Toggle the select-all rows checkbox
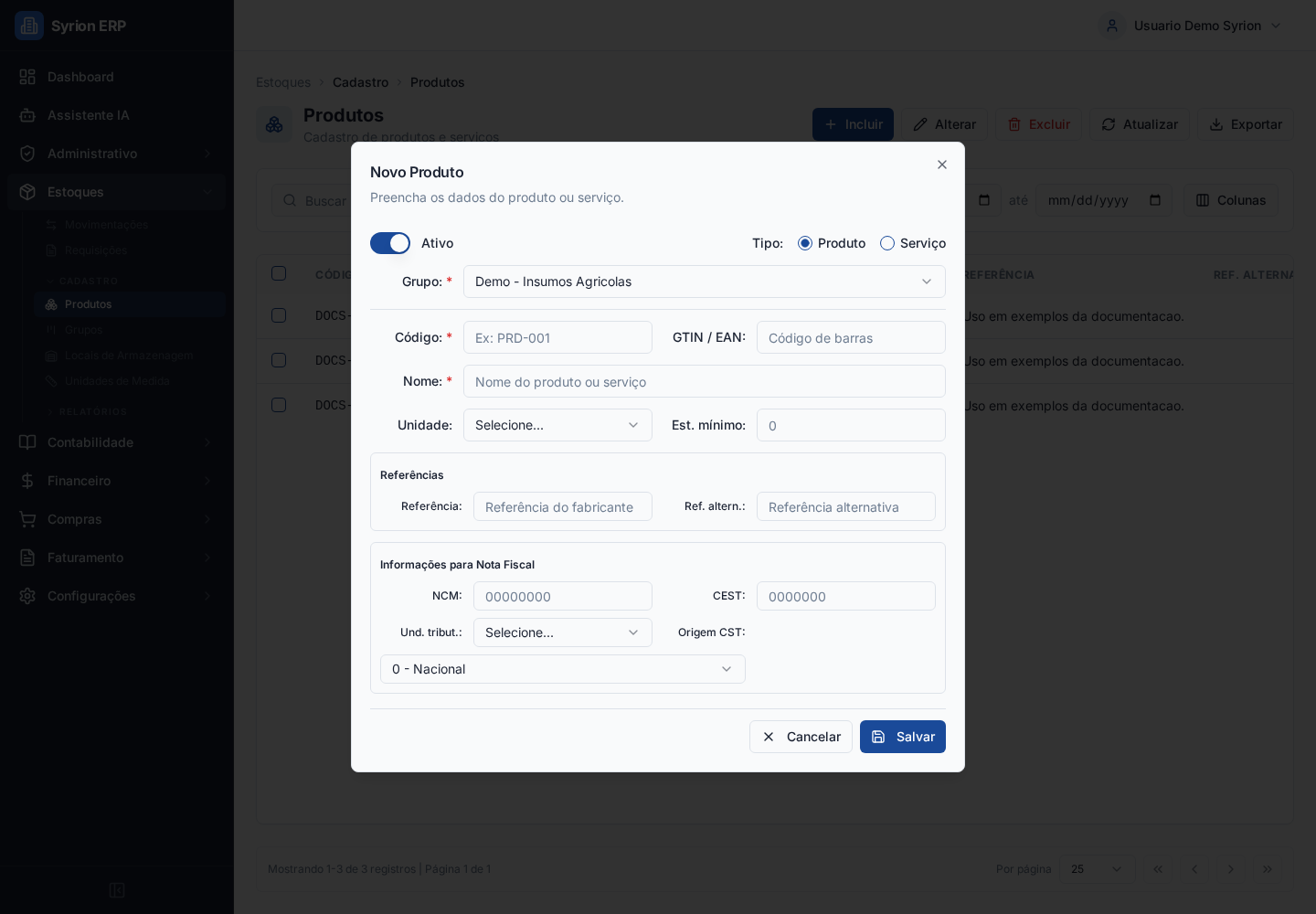The image size is (1316, 914). pyautogui.click(x=279, y=273)
